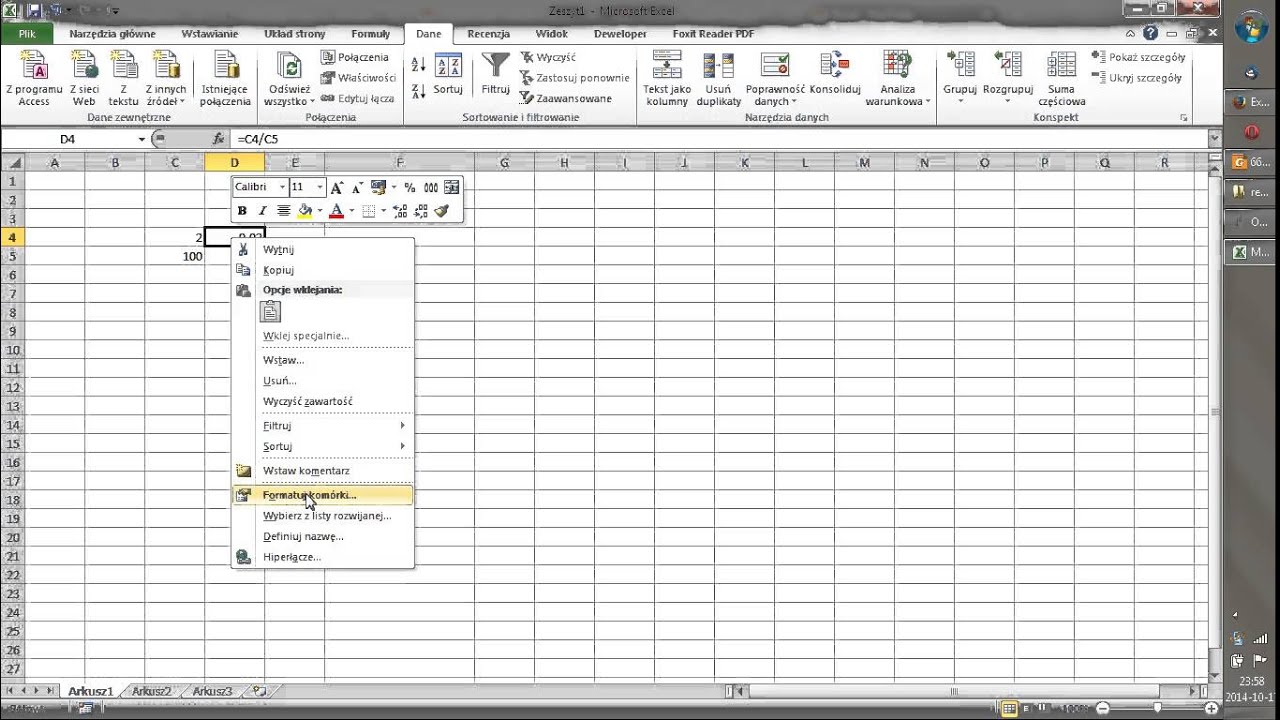Click red font color swatch button

(x=337, y=211)
